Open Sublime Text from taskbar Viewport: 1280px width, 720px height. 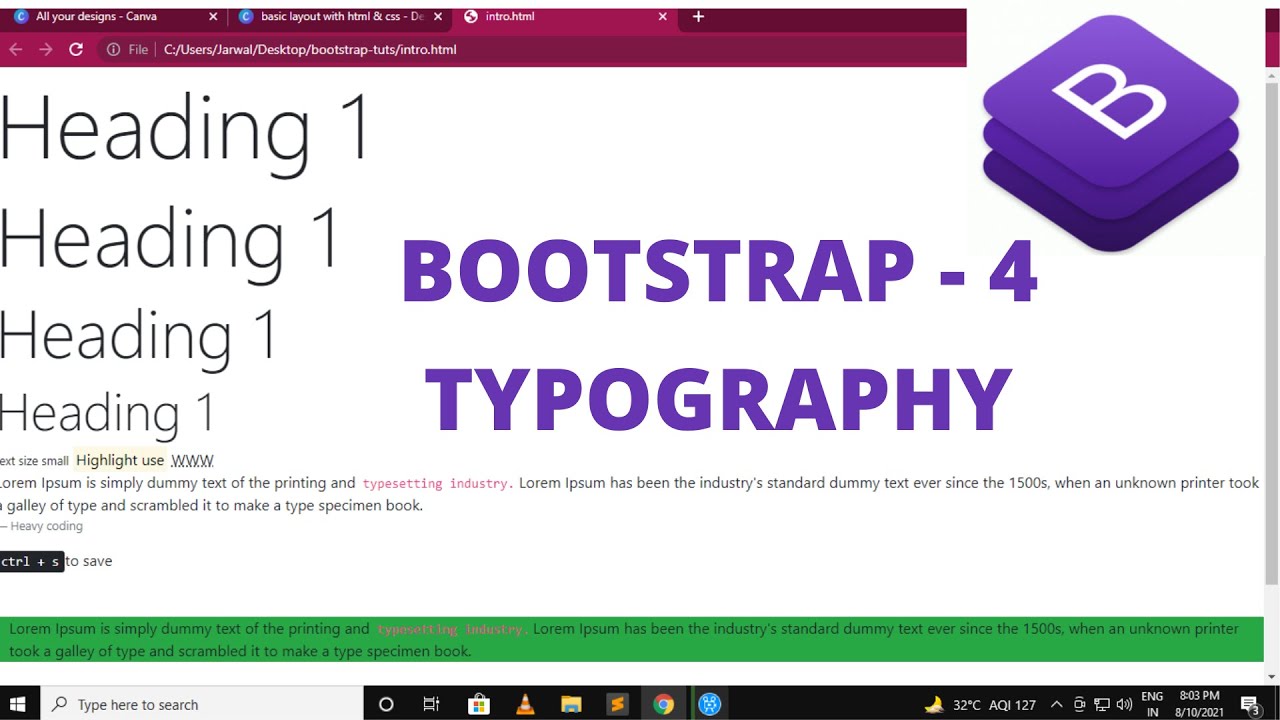point(617,704)
